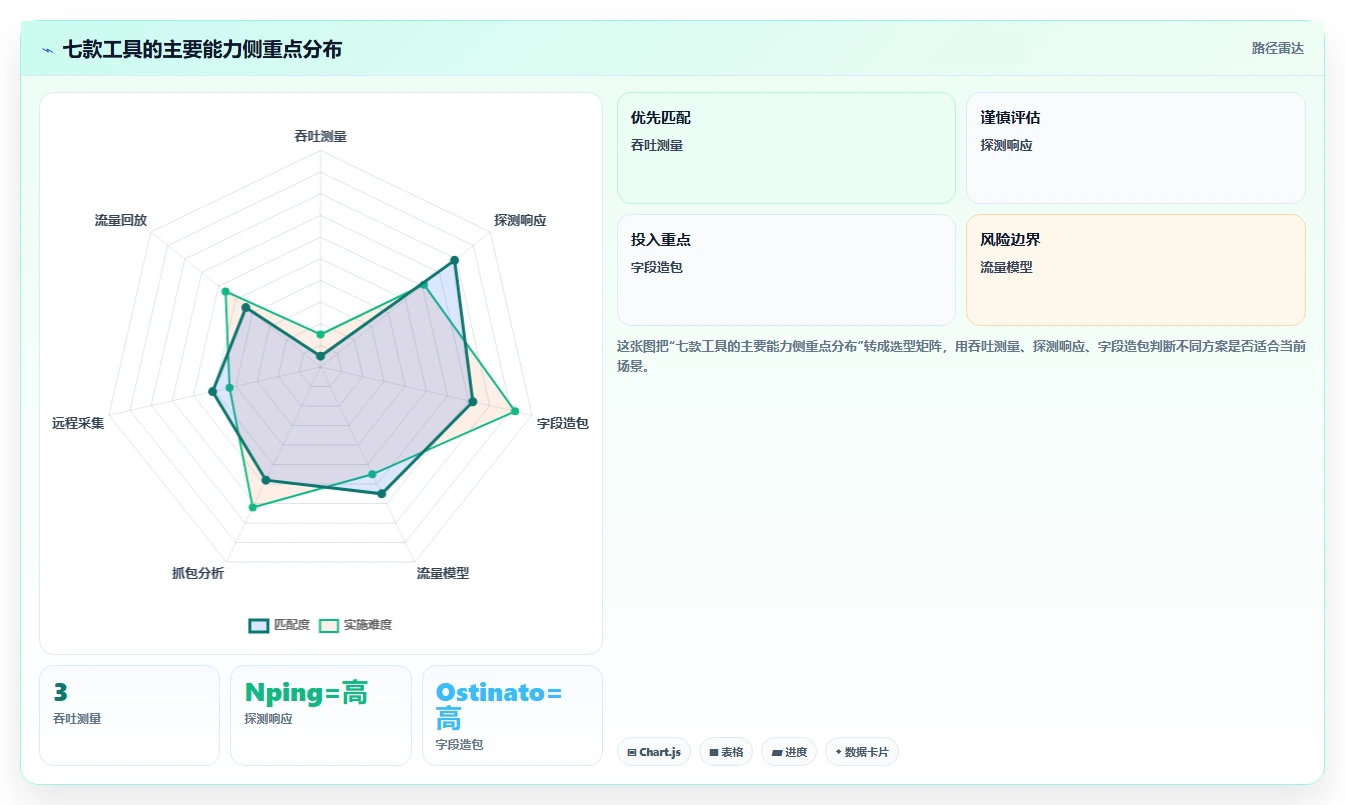This screenshot has height=805, width=1345.
Task: Click the 进度 tag chip
Action: [789, 752]
